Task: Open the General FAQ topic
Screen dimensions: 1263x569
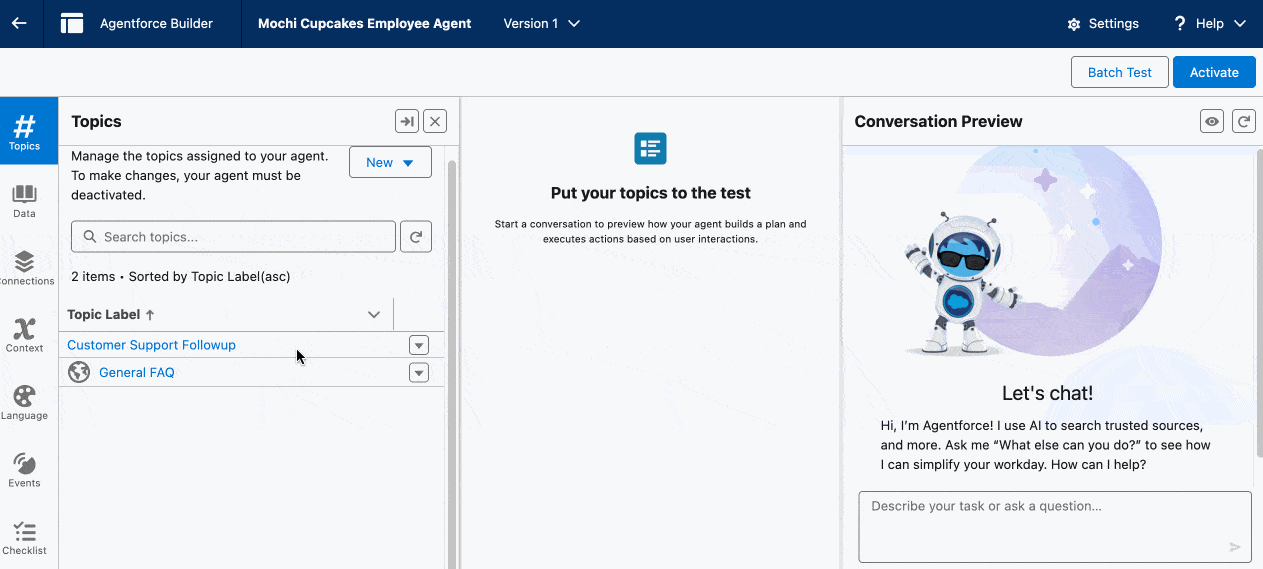Action: pos(137,372)
